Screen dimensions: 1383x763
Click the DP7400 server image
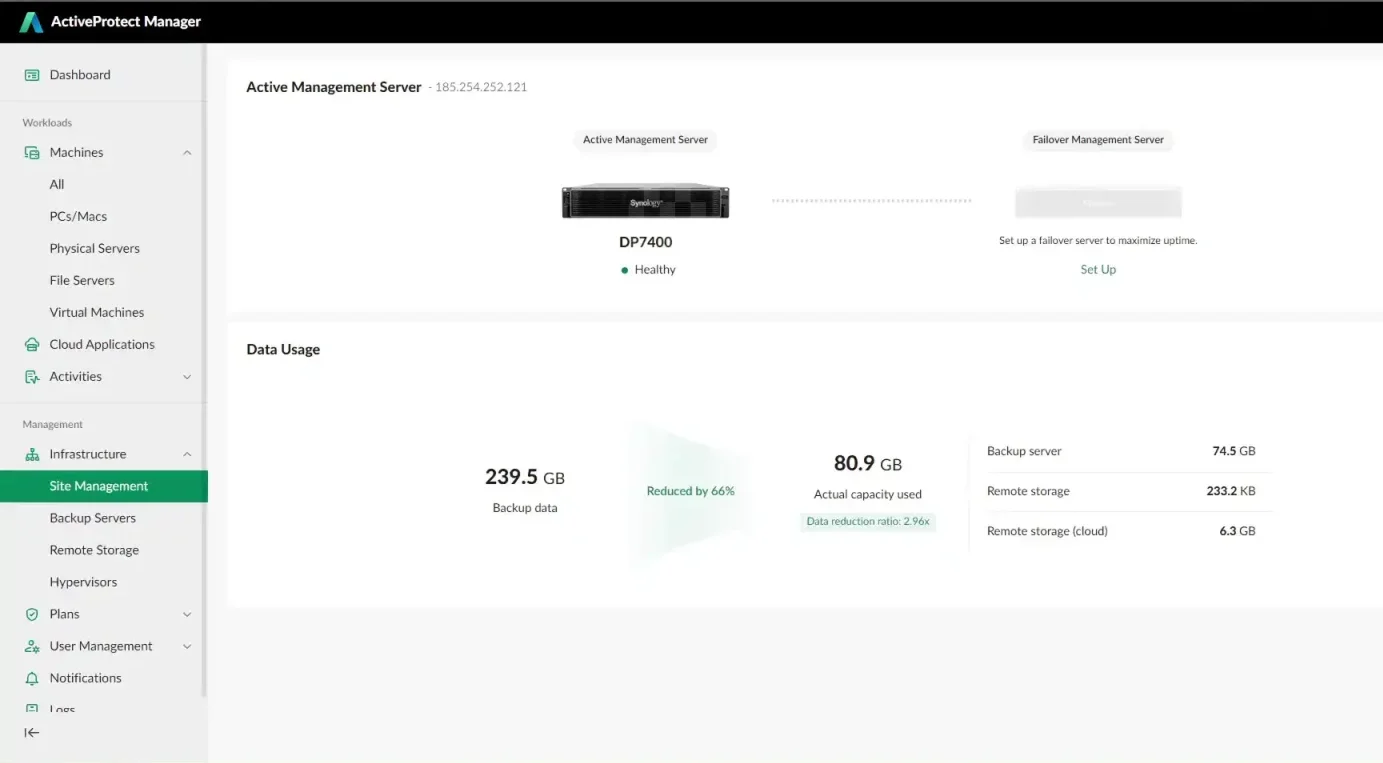pos(645,202)
